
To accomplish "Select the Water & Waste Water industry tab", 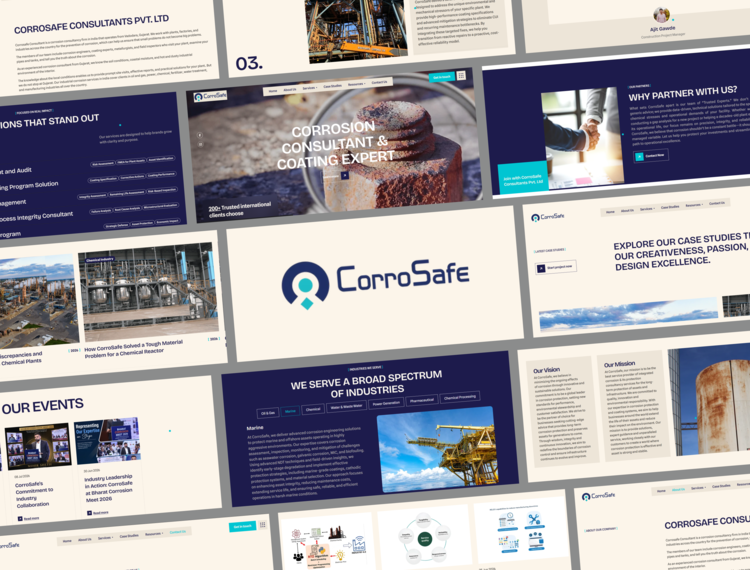I will point(346,406).
